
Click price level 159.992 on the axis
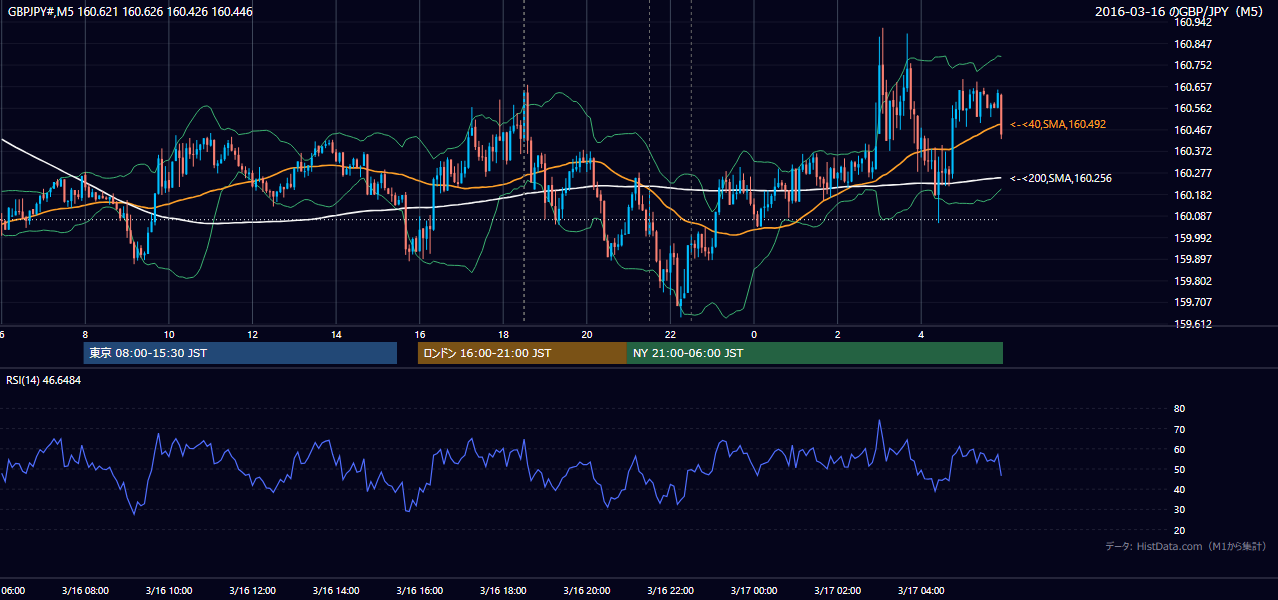pos(1193,238)
